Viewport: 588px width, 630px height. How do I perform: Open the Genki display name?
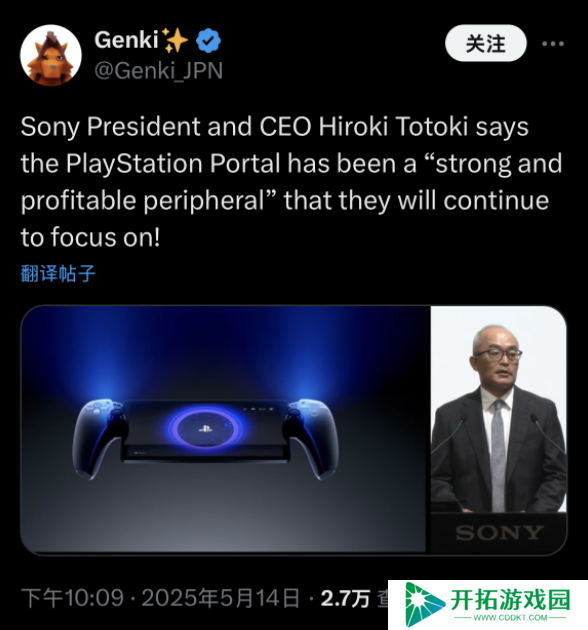[126, 40]
